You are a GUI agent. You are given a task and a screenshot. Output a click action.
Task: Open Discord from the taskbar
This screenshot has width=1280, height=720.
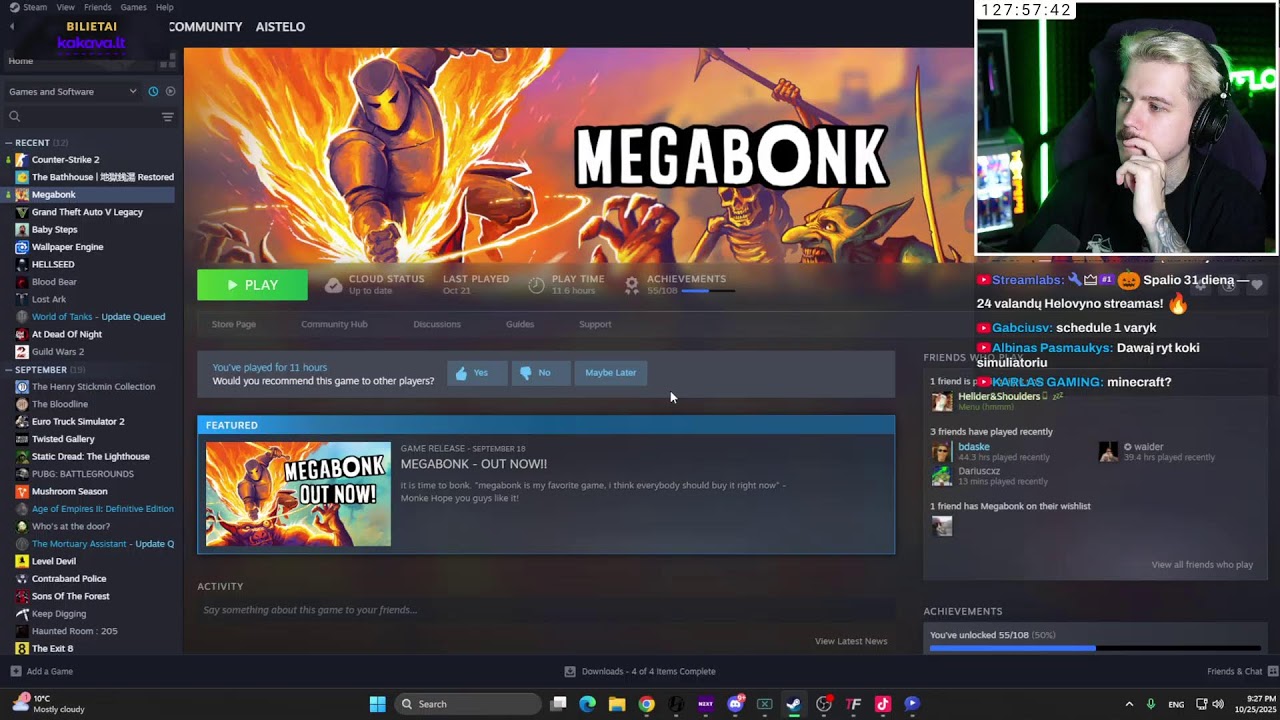point(736,704)
